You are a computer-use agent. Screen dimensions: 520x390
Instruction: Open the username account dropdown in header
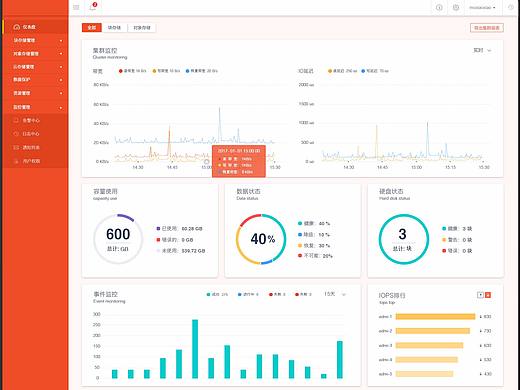click(482, 7)
